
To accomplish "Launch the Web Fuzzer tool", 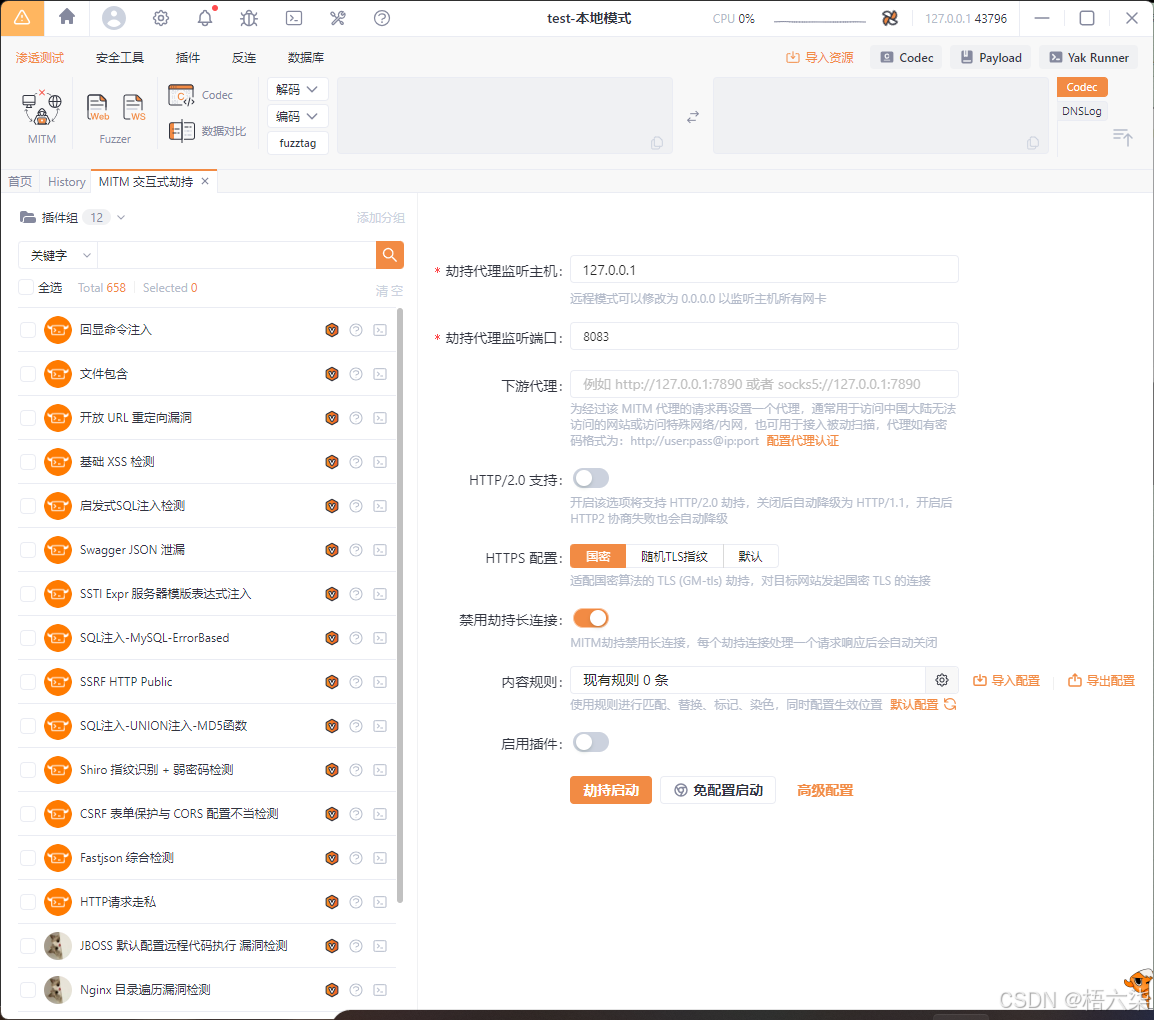I will pos(98,108).
